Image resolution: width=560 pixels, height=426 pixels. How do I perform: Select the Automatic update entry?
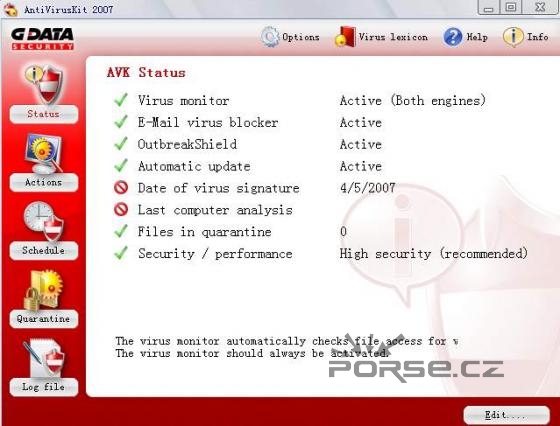pos(248,166)
